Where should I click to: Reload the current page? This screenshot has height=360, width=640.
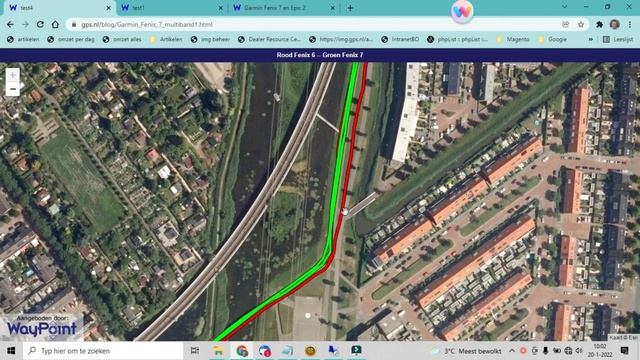point(40,24)
